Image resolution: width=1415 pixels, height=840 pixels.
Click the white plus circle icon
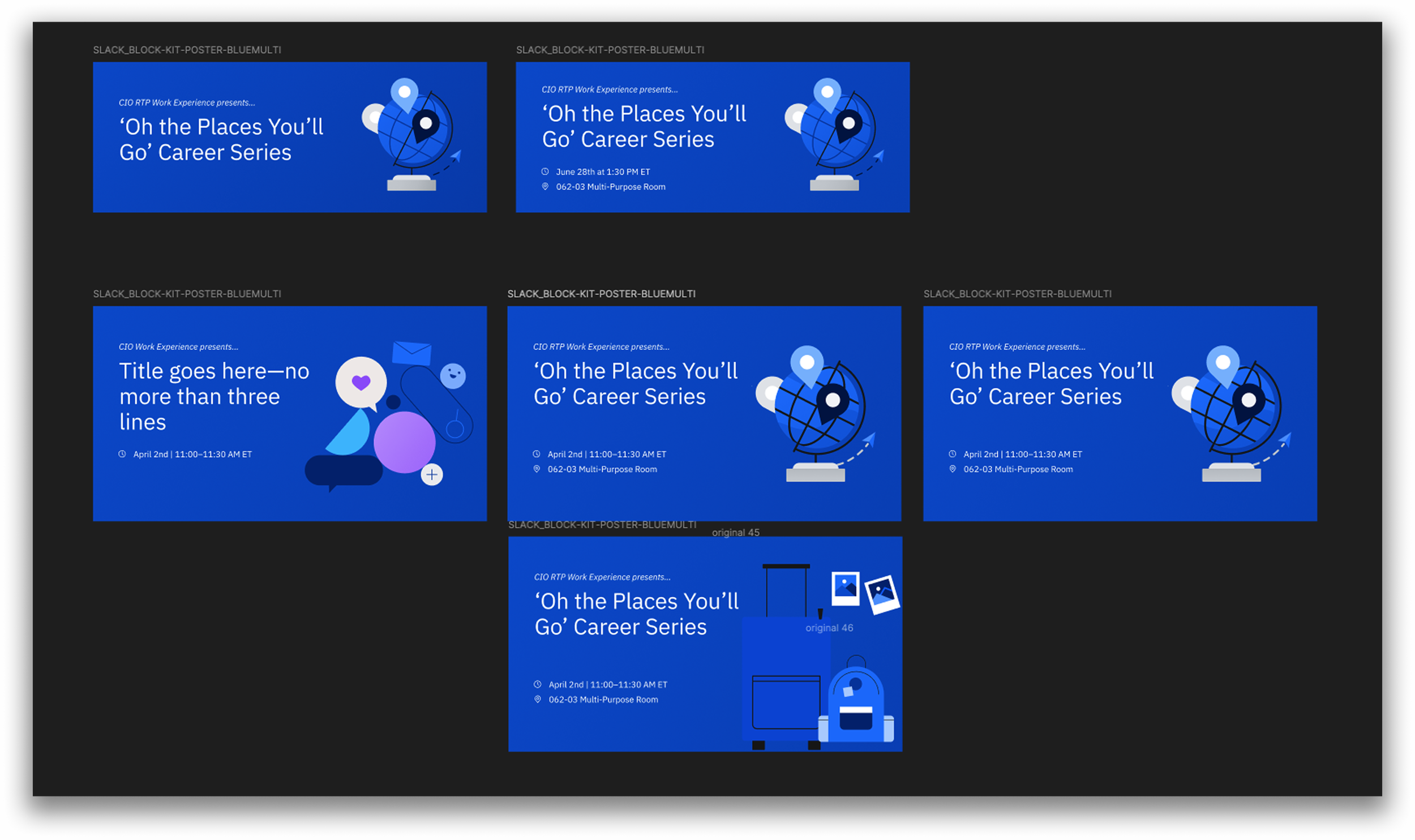432,474
